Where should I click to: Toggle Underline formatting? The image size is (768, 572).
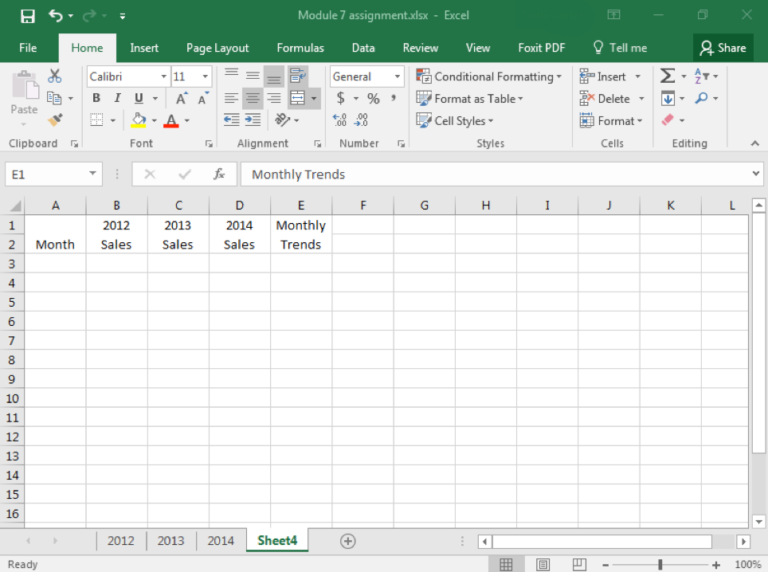pos(139,98)
